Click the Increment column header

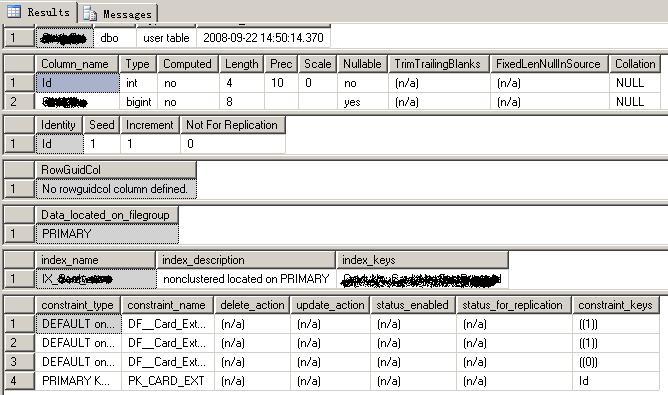click(x=150, y=125)
